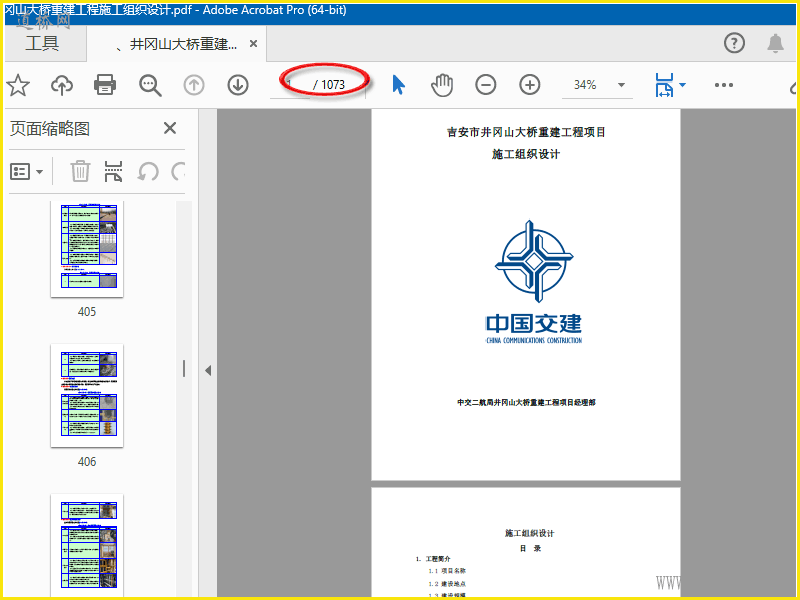Image resolution: width=800 pixels, height=600 pixels.
Task: Click the 页面缩略图 panel title
Action: click(x=50, y=129)
